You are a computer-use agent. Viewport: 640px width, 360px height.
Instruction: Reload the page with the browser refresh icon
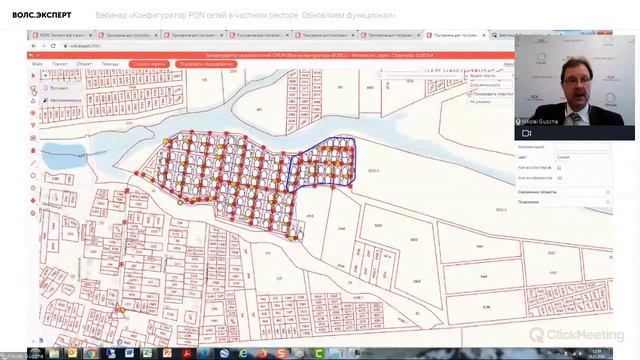(x=53, y=46)
